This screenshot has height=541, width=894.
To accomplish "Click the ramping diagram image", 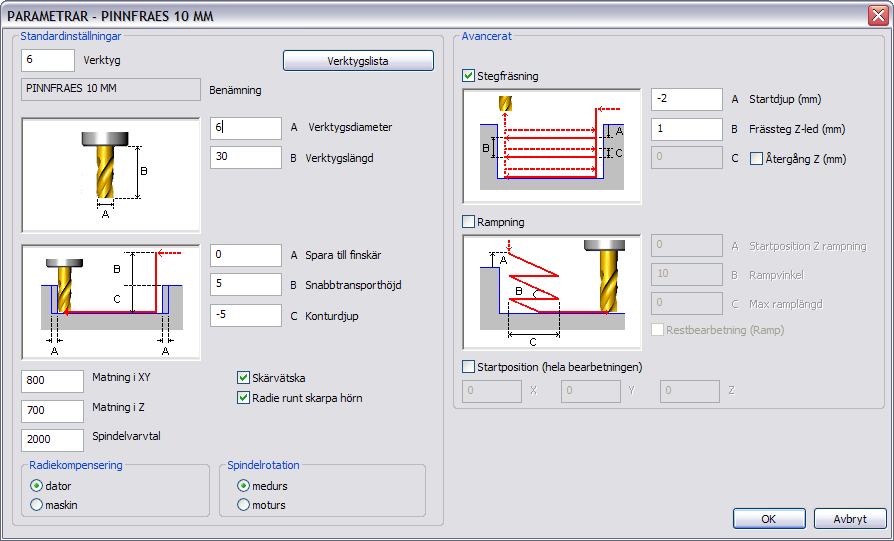I will 552,292.
